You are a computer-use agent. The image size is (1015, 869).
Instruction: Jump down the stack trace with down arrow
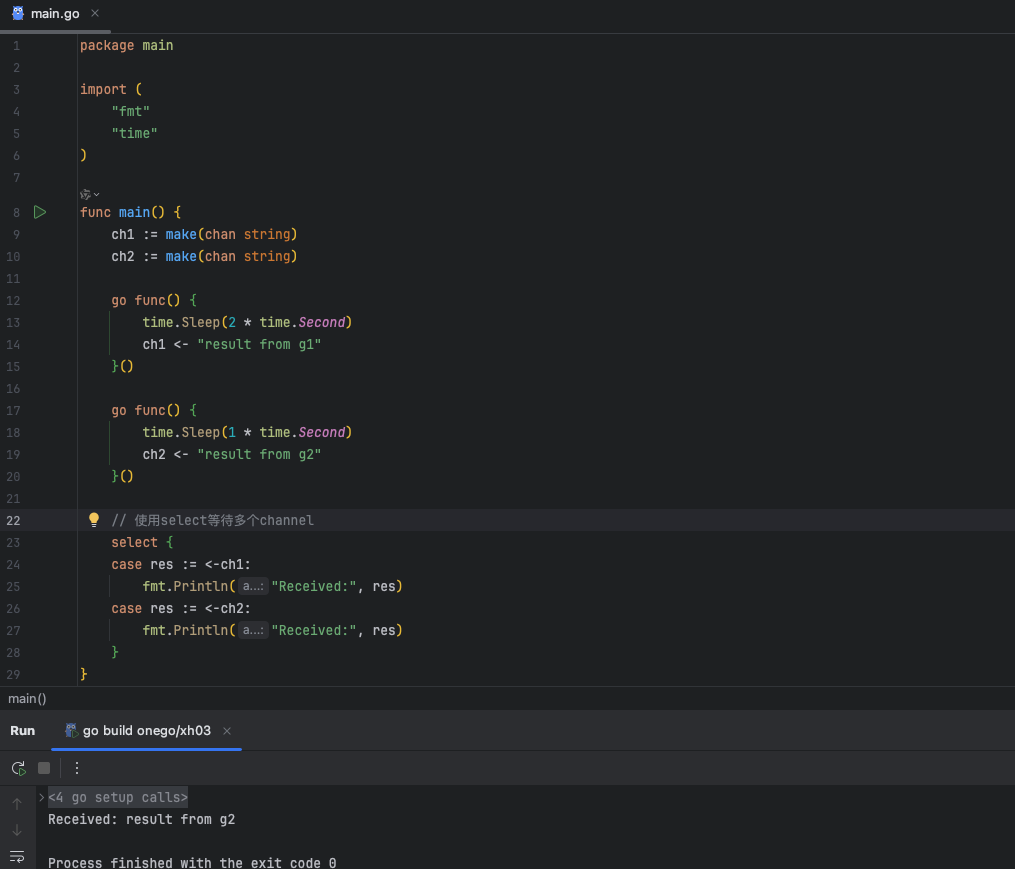(17, 830)
